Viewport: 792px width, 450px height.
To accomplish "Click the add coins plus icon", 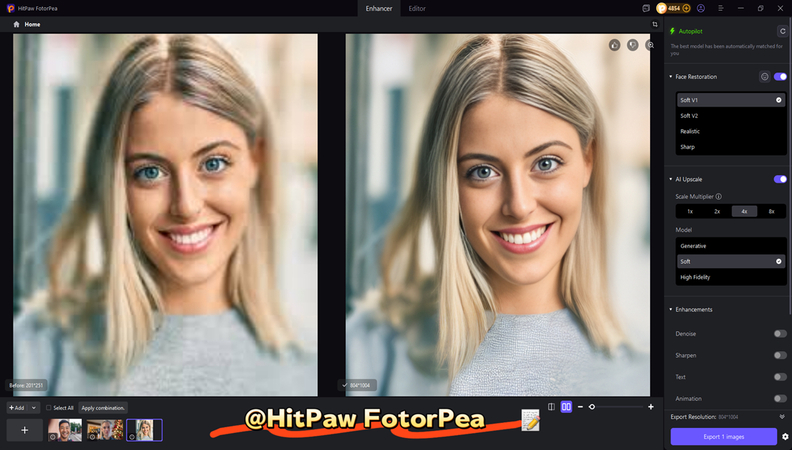I will 686,9.
